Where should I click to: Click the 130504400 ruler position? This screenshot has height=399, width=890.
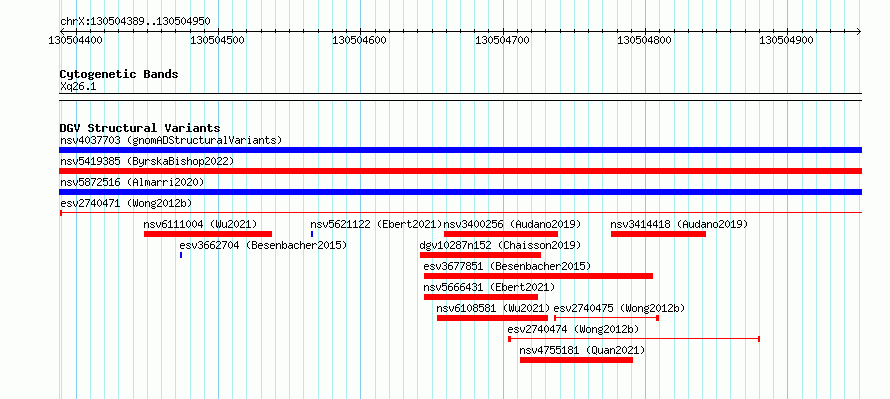coord(75,40)
